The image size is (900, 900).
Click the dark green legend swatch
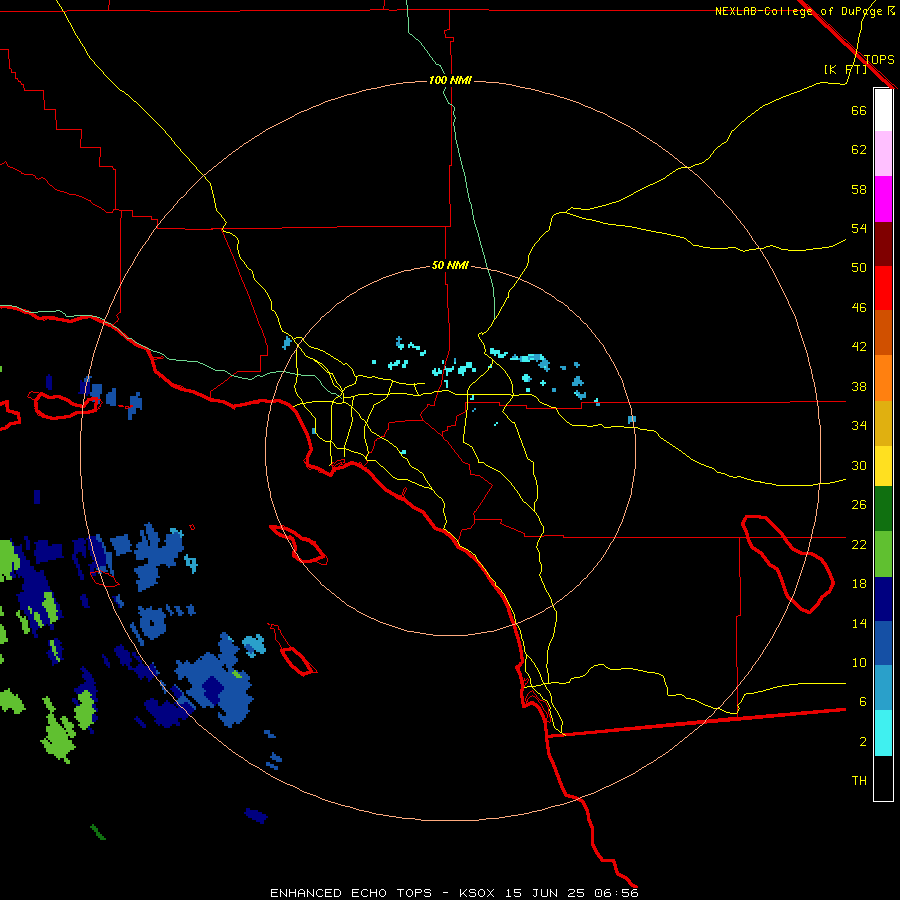coord(883,509)
